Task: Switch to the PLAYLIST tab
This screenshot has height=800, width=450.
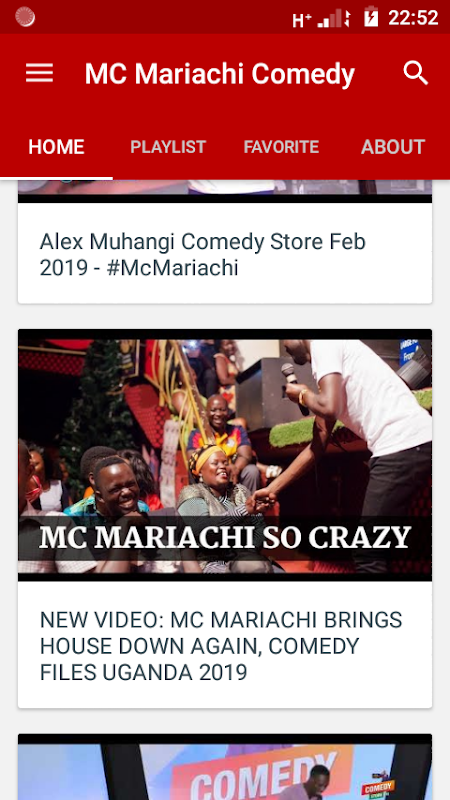Action: (168, 147)
